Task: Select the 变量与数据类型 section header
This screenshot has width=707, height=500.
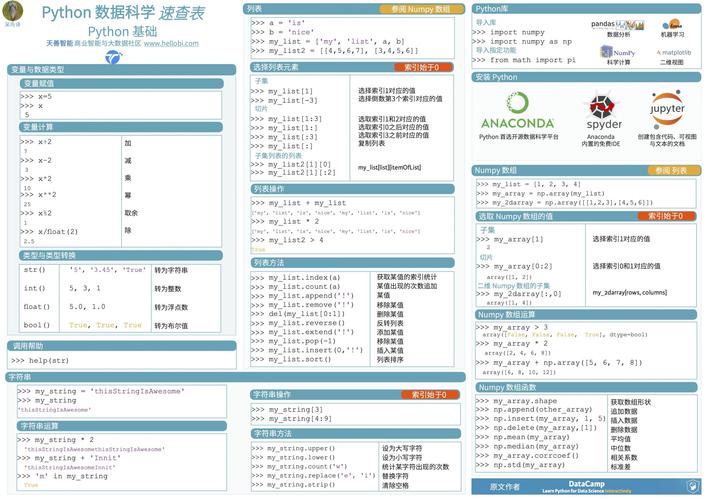Action: tap(121, 69)
